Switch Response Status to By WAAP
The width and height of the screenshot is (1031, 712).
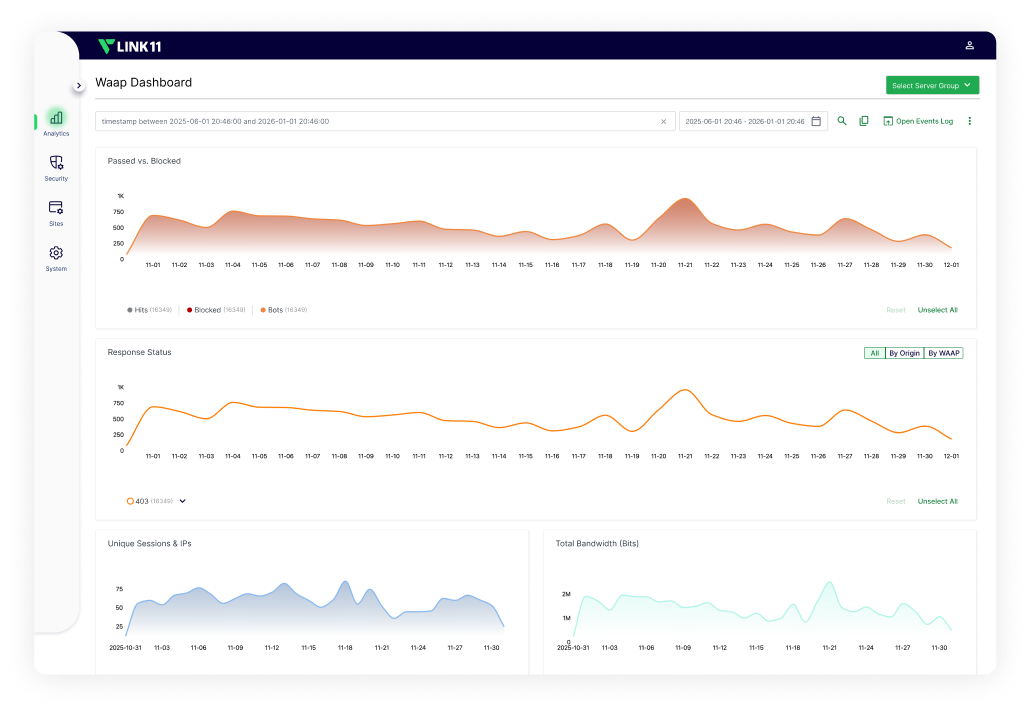click(943, 353)
